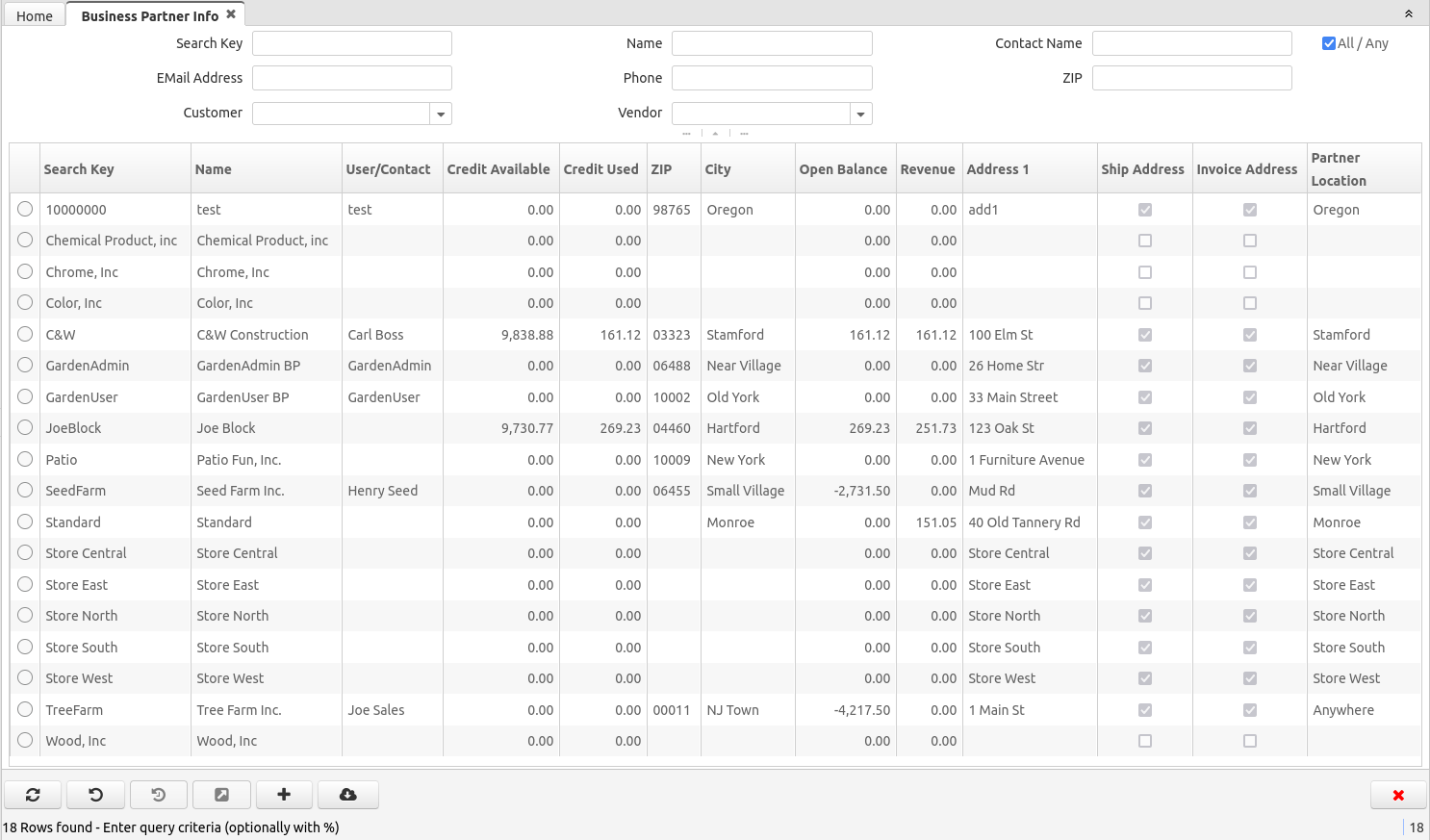Select the radio button for JoeBlock row
Screen dimensions: 1430x840
25,428
